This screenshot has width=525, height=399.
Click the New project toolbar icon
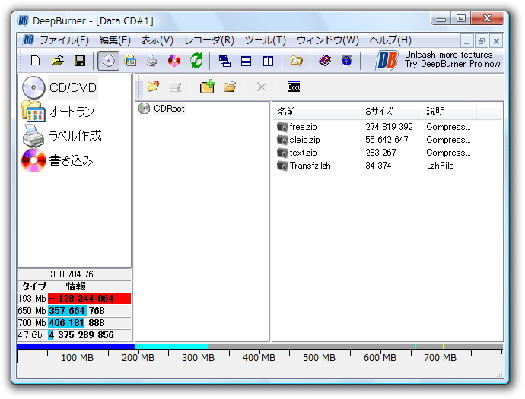(35, 61)
